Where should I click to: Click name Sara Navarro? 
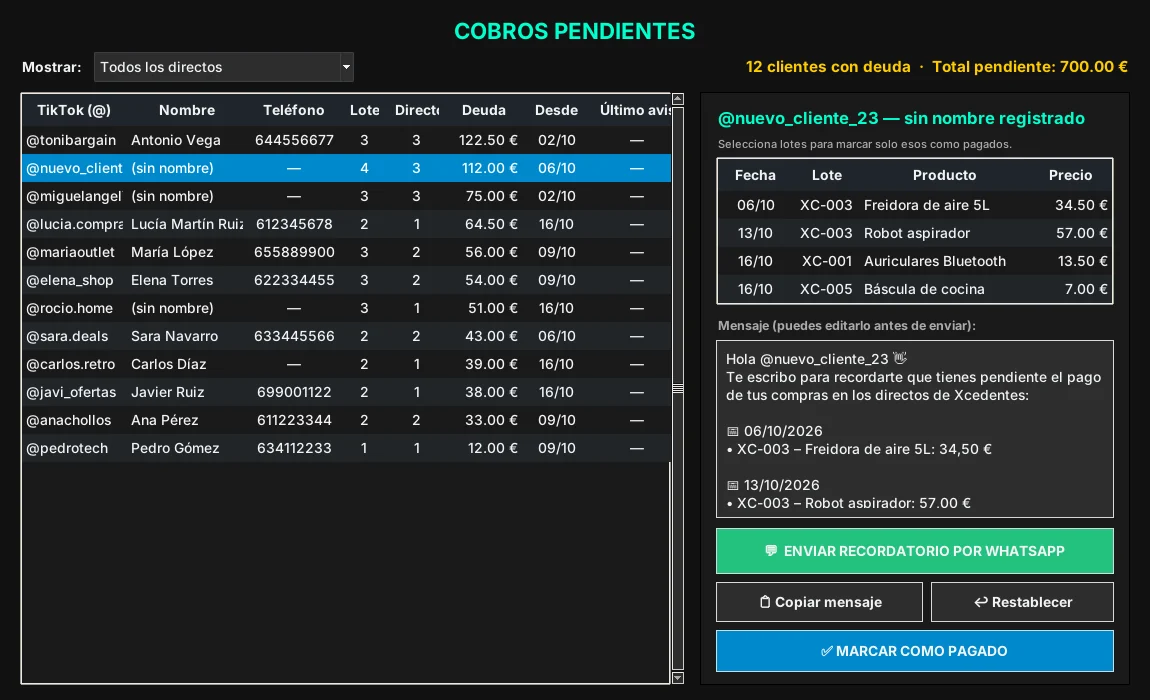(175, 336)
